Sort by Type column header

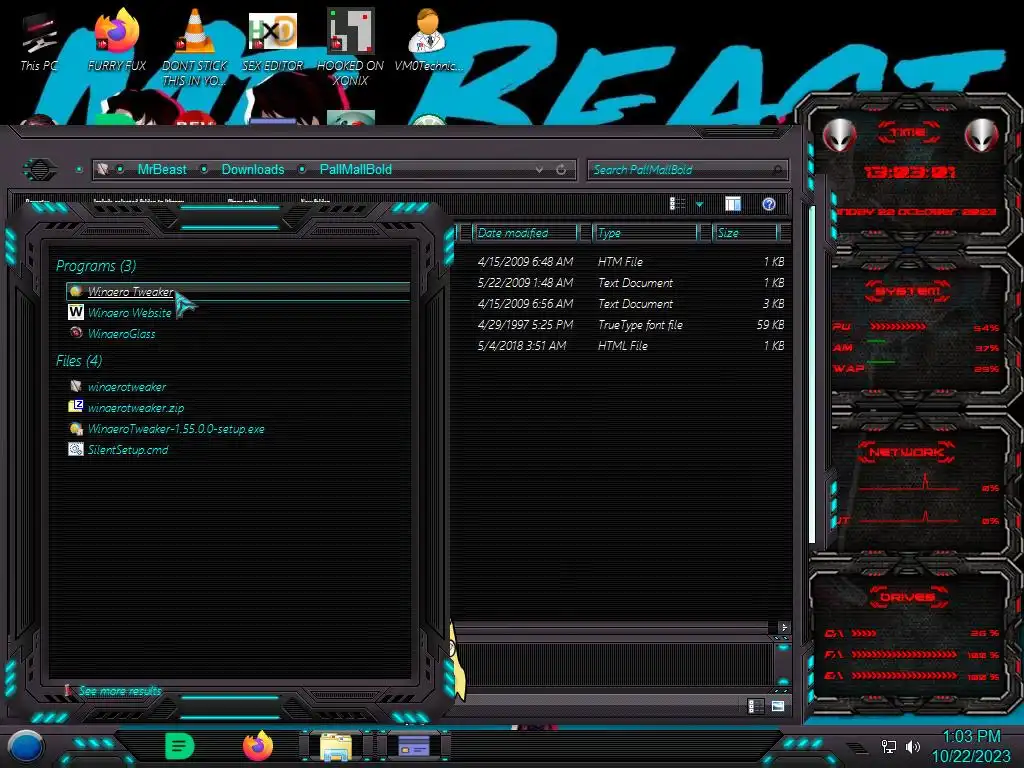(645, 233)
